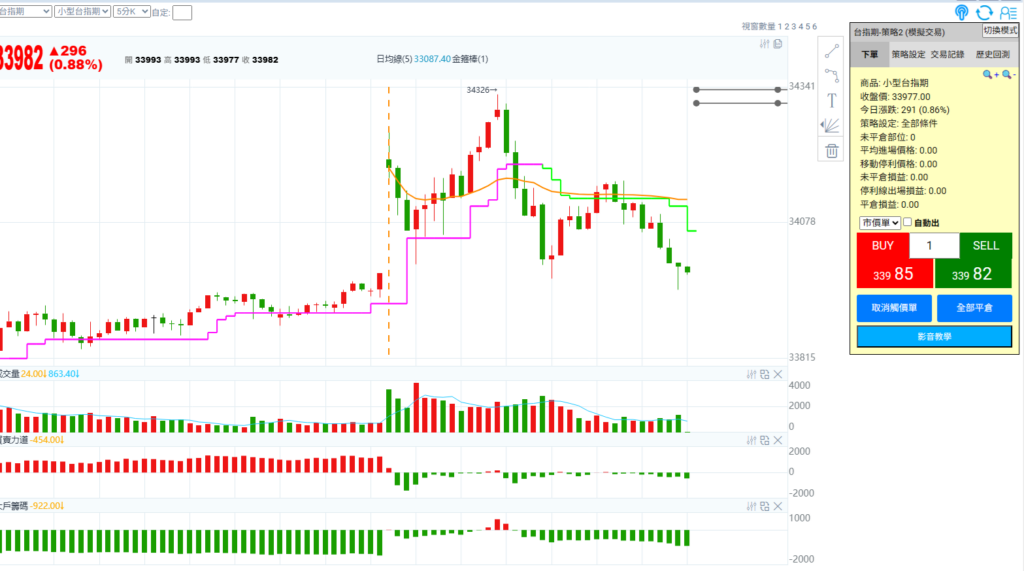Click the blue refresh icon
1024x571 pixels.
coord(985,12)
